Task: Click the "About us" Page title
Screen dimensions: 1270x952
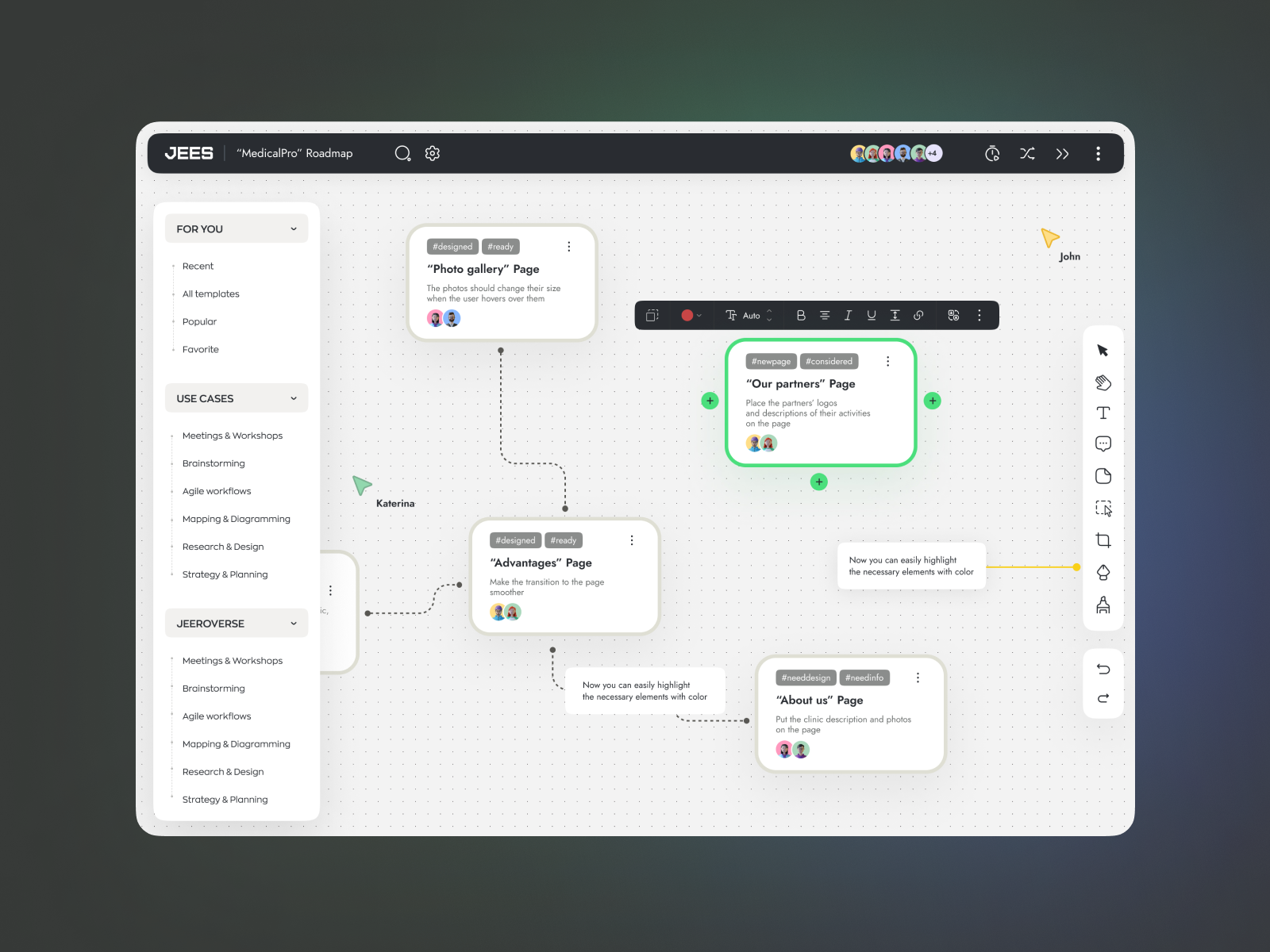Action: pyautogui.click(x=819, y=701)
